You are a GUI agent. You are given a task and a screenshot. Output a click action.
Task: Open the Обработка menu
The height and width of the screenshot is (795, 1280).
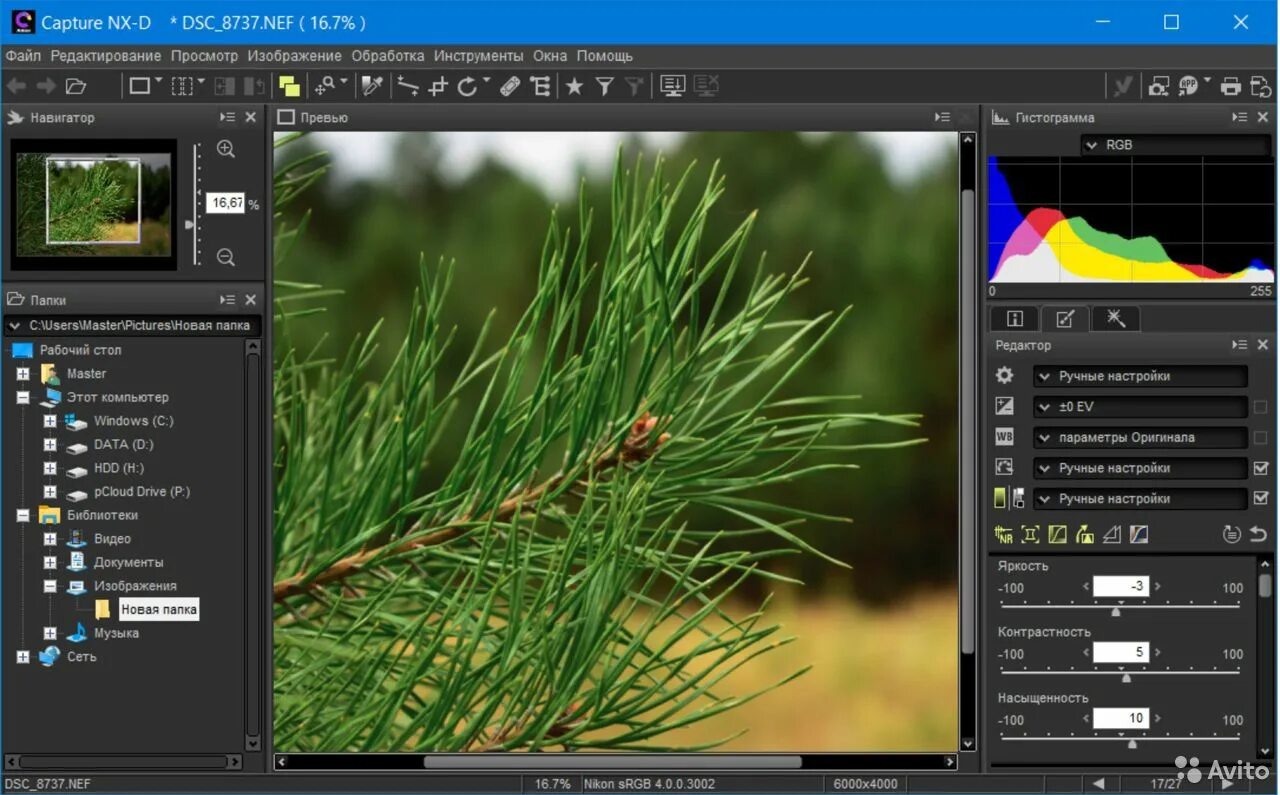388,56
